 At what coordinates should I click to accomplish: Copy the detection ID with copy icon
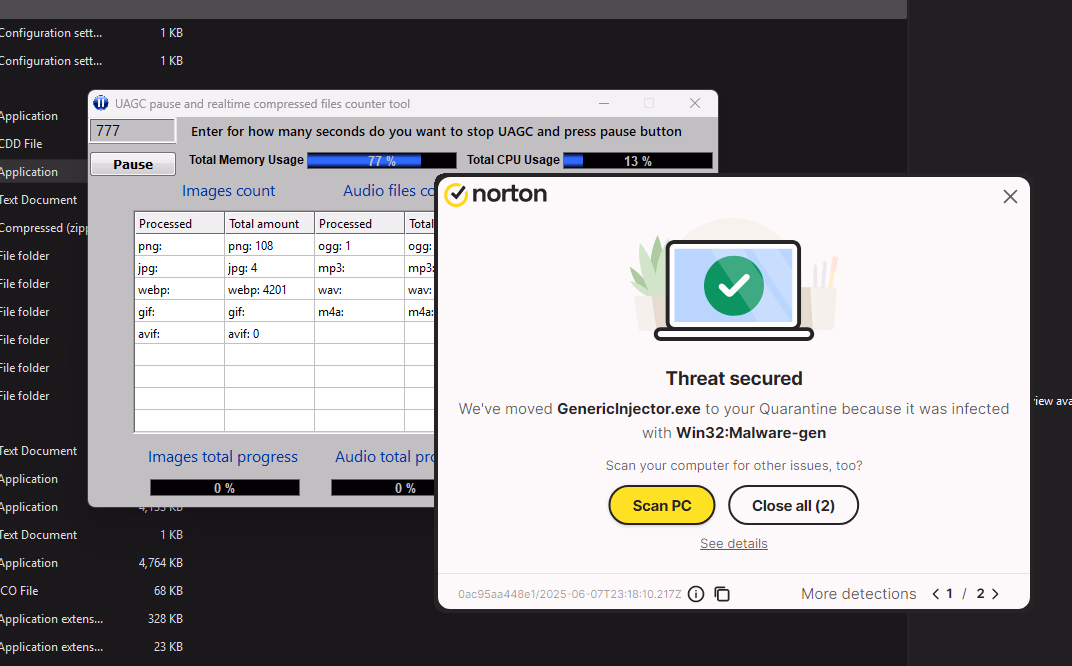click(x=722, y=594)
